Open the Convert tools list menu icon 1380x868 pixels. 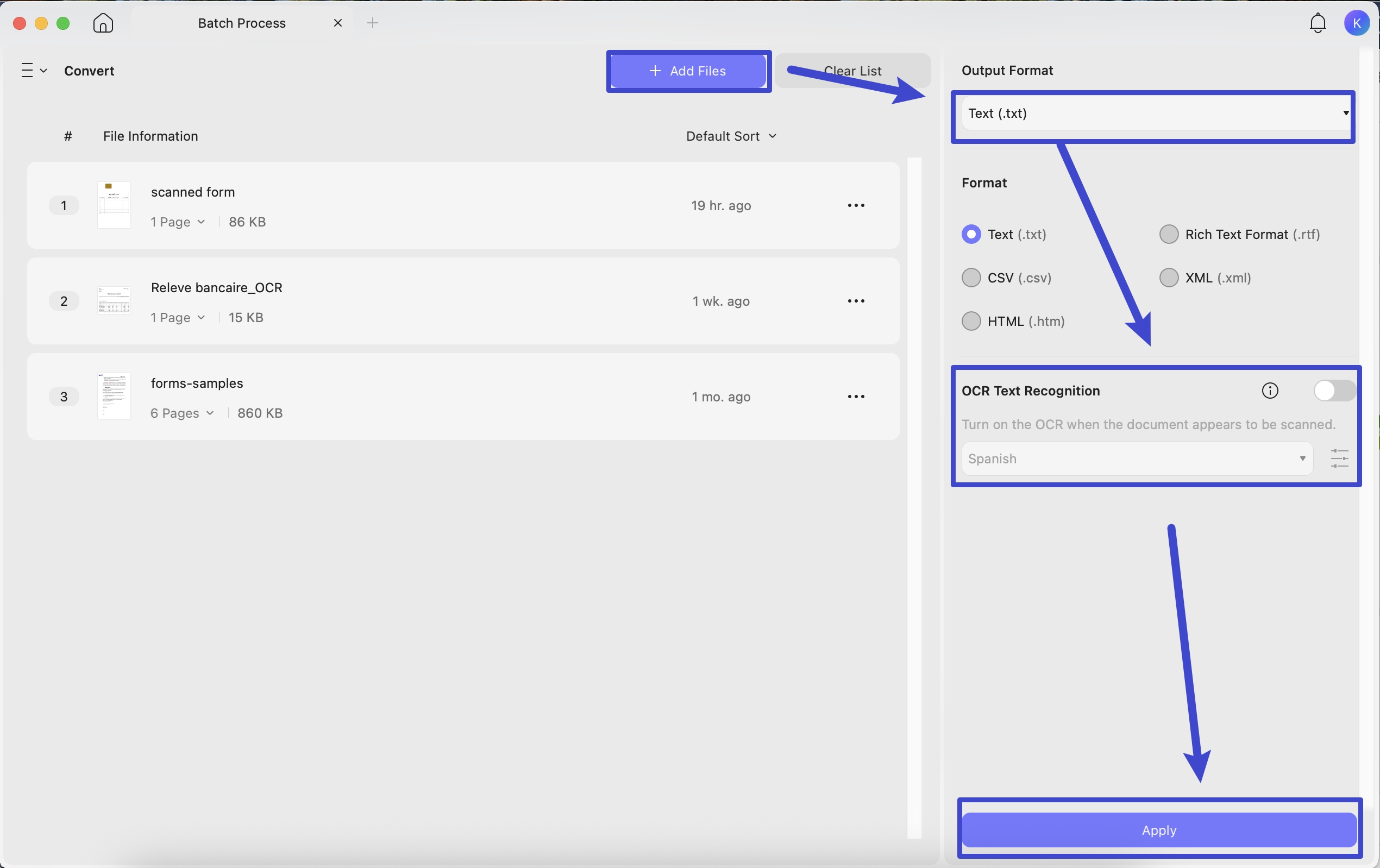click(x=34, y=71)
